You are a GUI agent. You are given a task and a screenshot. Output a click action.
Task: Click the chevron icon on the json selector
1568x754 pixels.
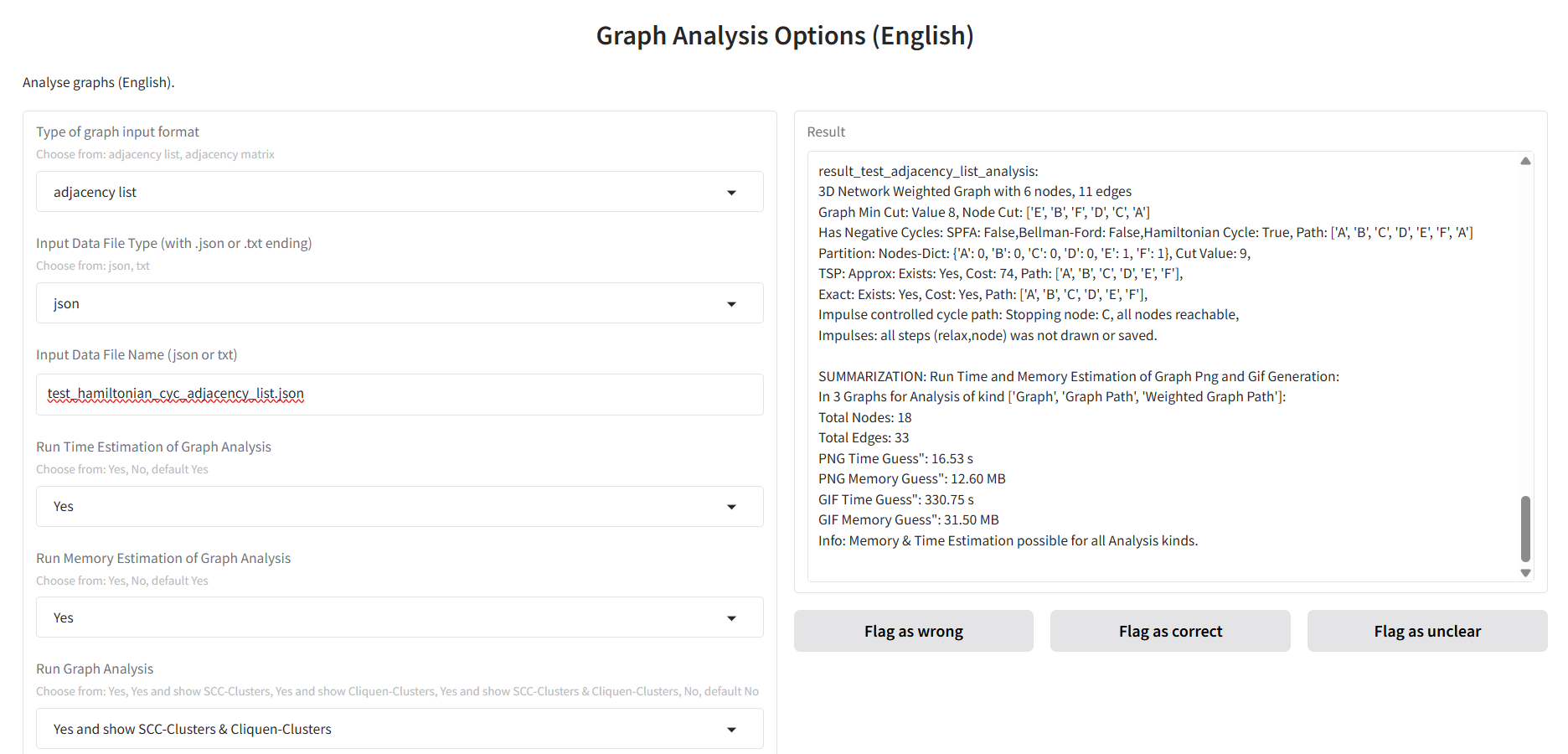732,303
